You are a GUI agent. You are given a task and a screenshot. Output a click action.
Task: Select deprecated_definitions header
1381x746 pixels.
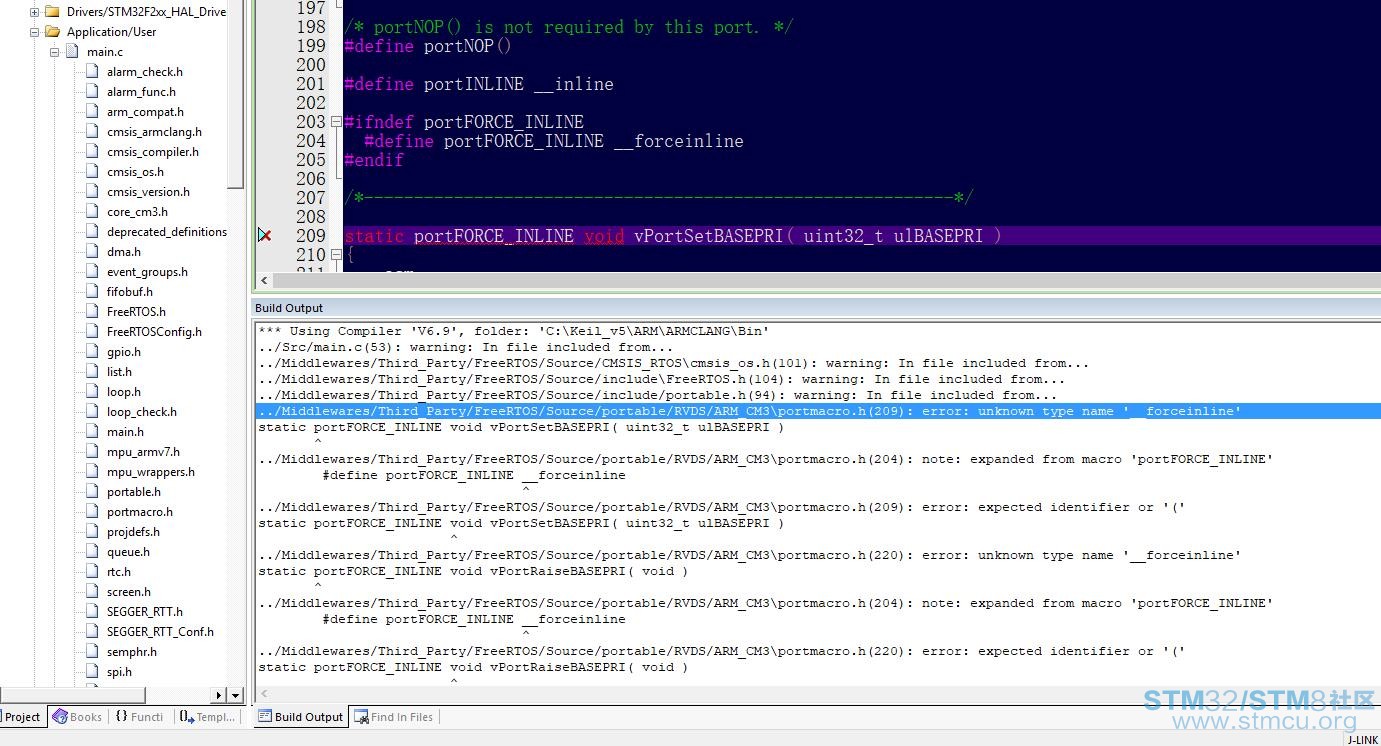point(167,232)
